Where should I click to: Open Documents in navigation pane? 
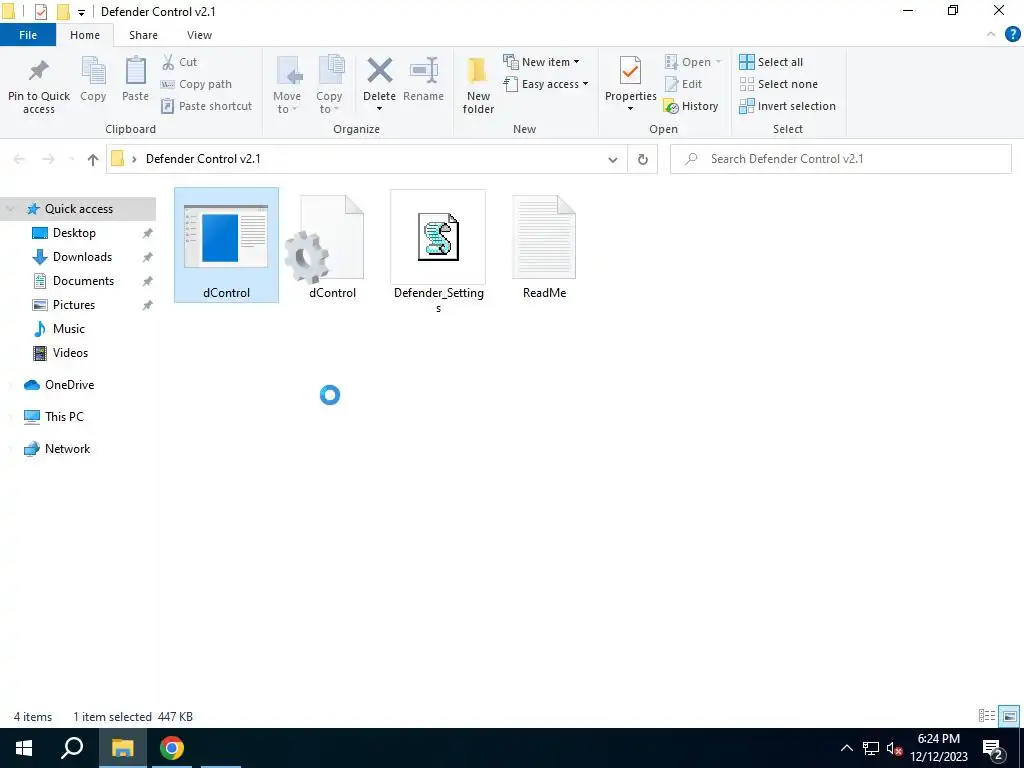83,281
